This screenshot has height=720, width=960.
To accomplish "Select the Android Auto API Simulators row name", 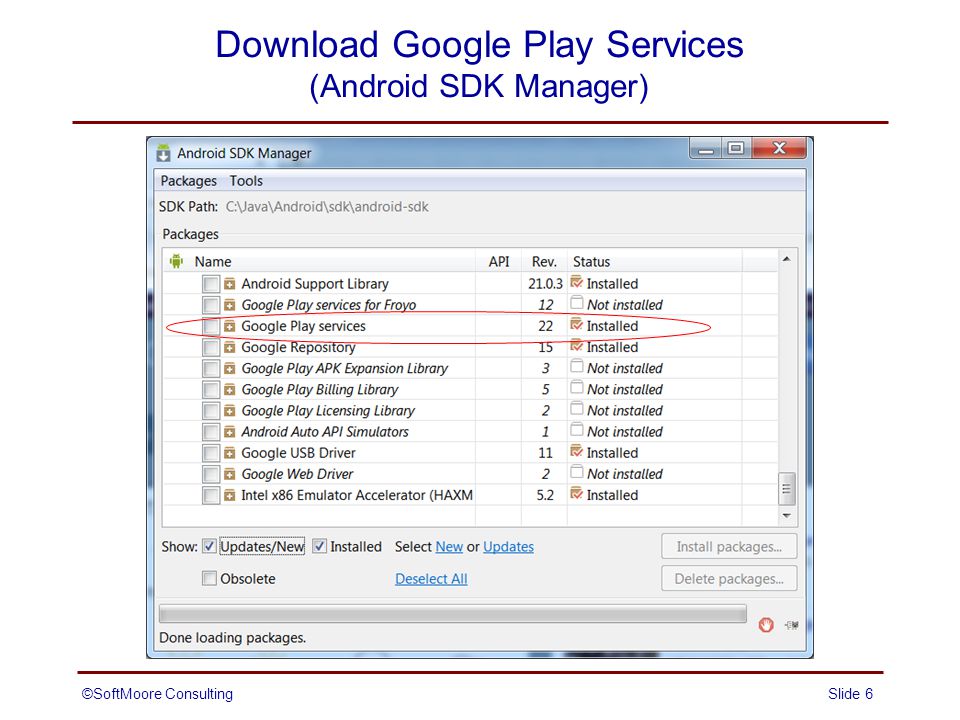I will pyautogui.click(x=324, y=432).
